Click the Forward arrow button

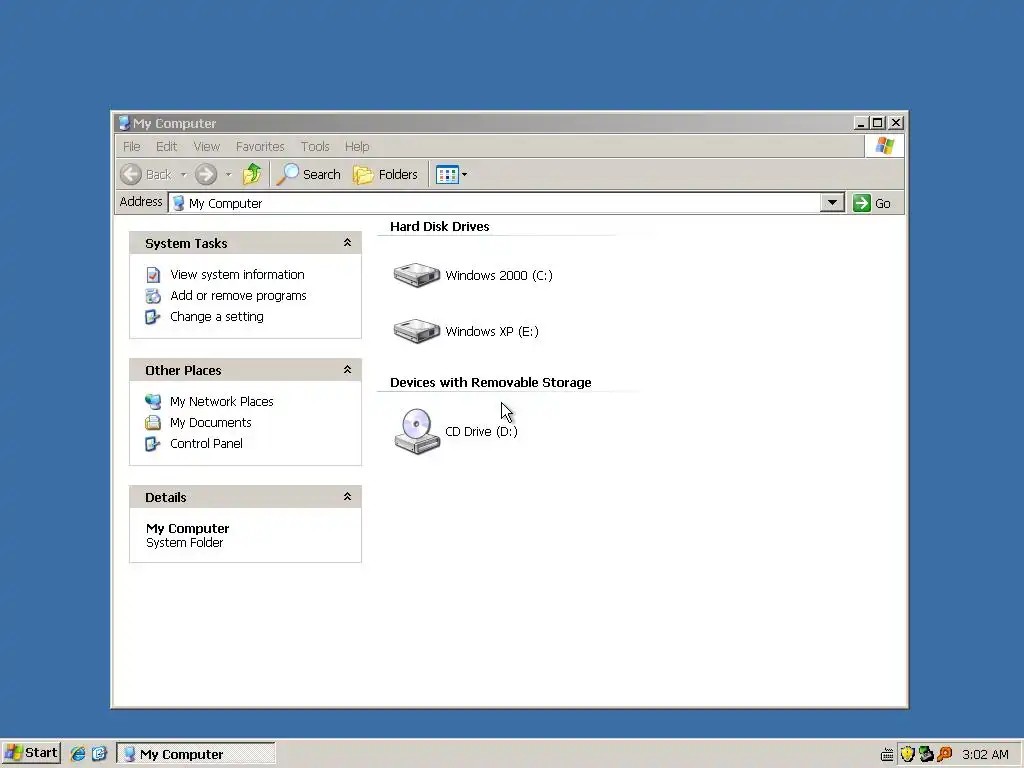(206, 174)
